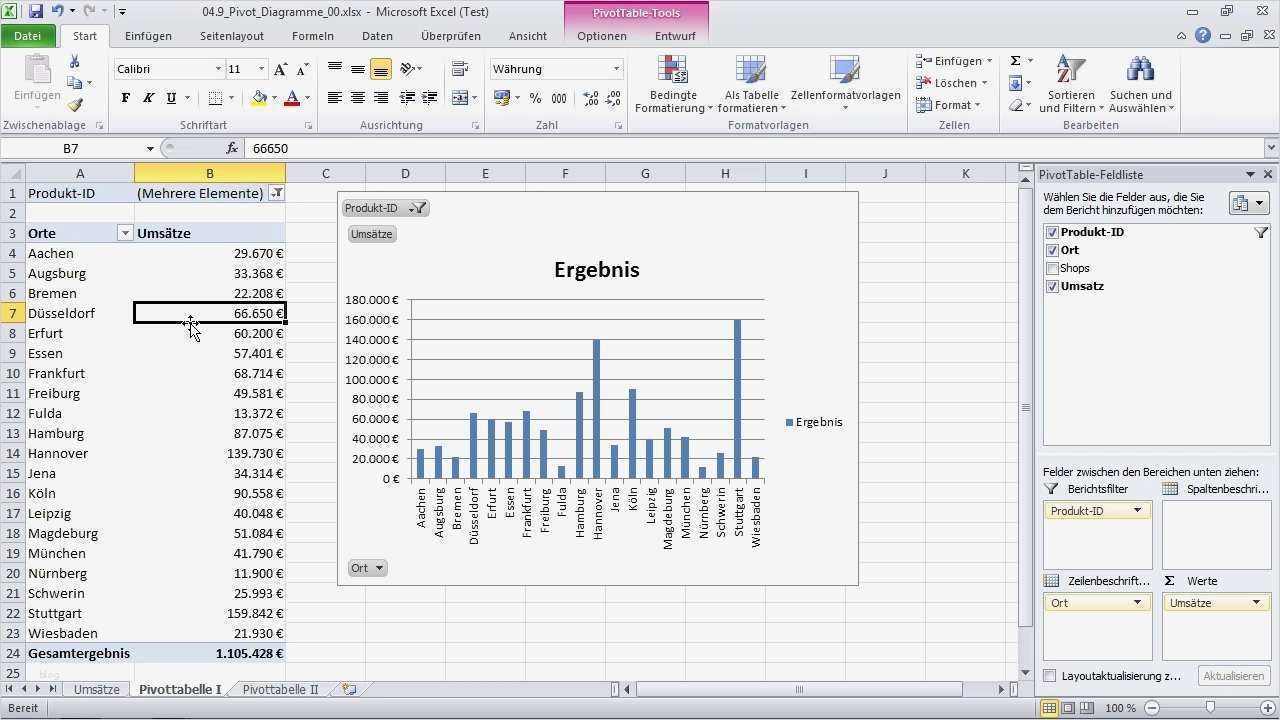The image size is (1280, 720).
Task: Click the Produkt-ID field button on chart
Action: click(x=385, y=208)
